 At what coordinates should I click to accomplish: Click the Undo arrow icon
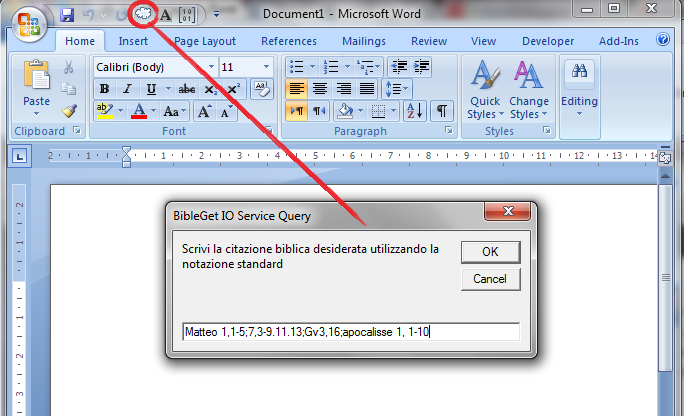coord(89,15)
